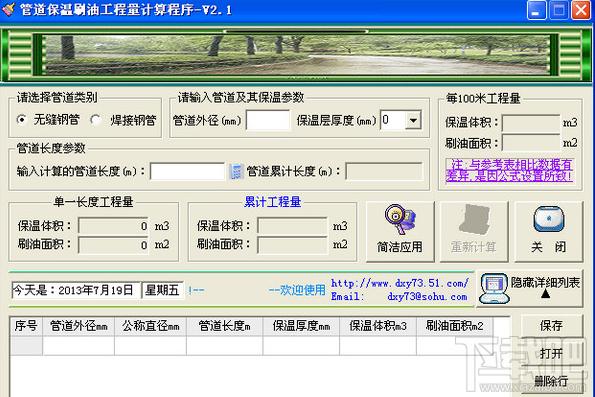595x397 pixels.
Task: Click the tree-lined road banner image
Action: click(x=297, y=54)
